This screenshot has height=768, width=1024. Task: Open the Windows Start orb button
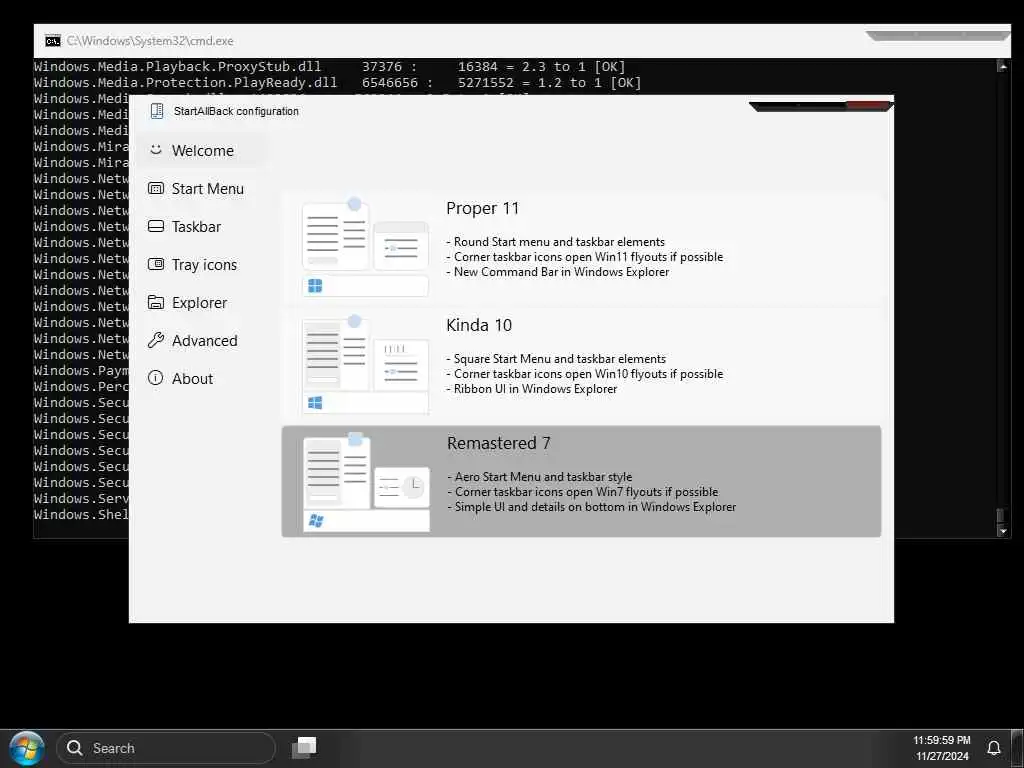tap(26, 748)
